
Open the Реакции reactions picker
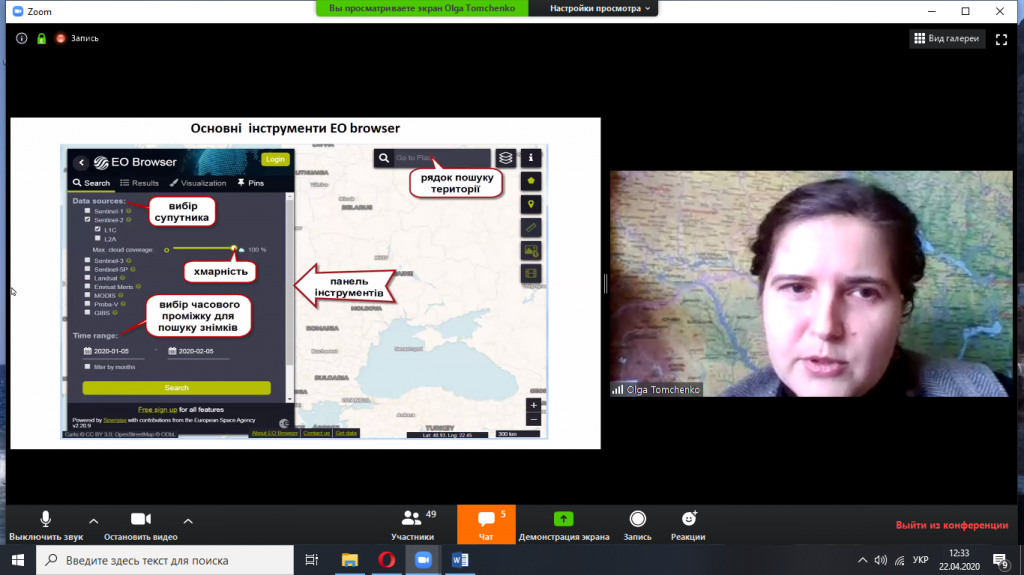(x=688, y=525)
